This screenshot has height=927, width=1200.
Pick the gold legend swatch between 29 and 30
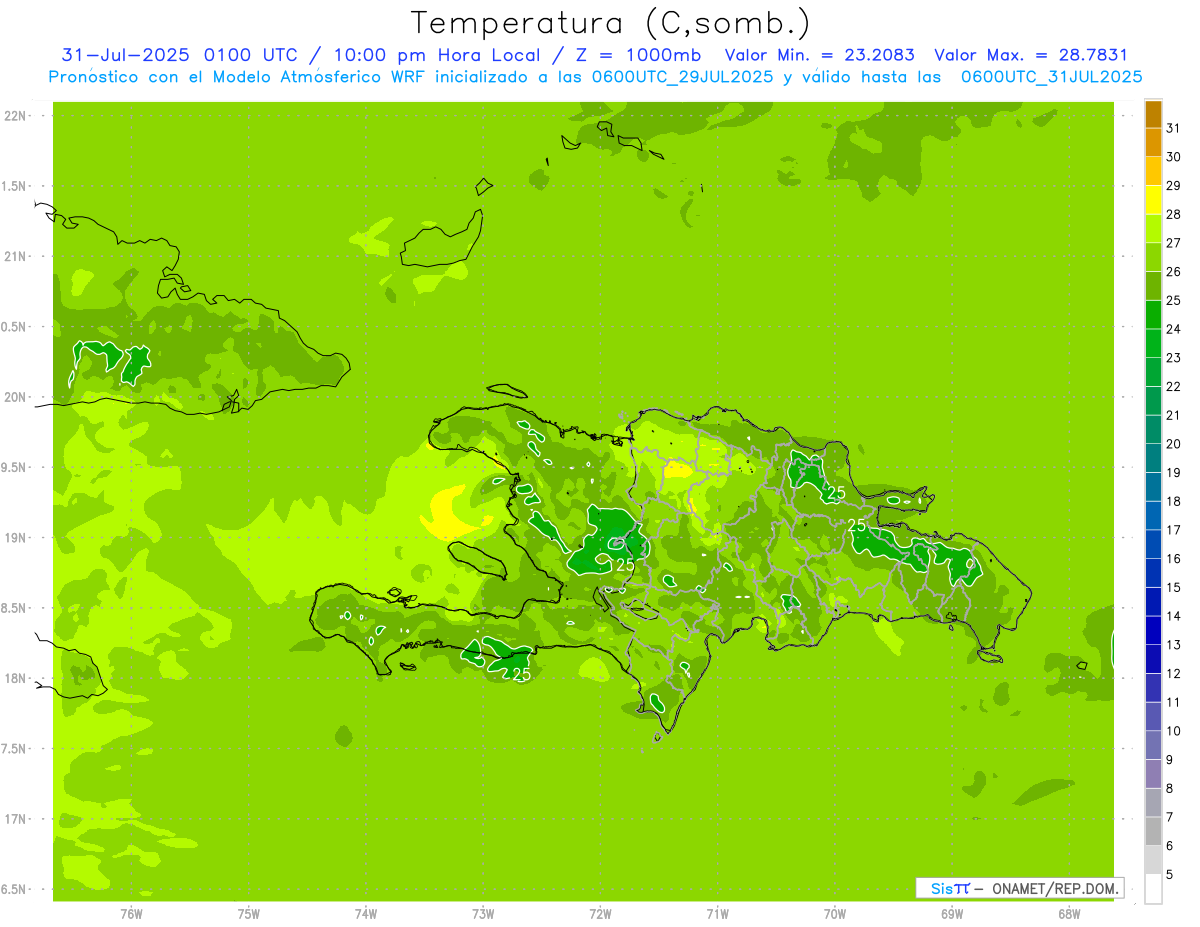[1153, 172]
